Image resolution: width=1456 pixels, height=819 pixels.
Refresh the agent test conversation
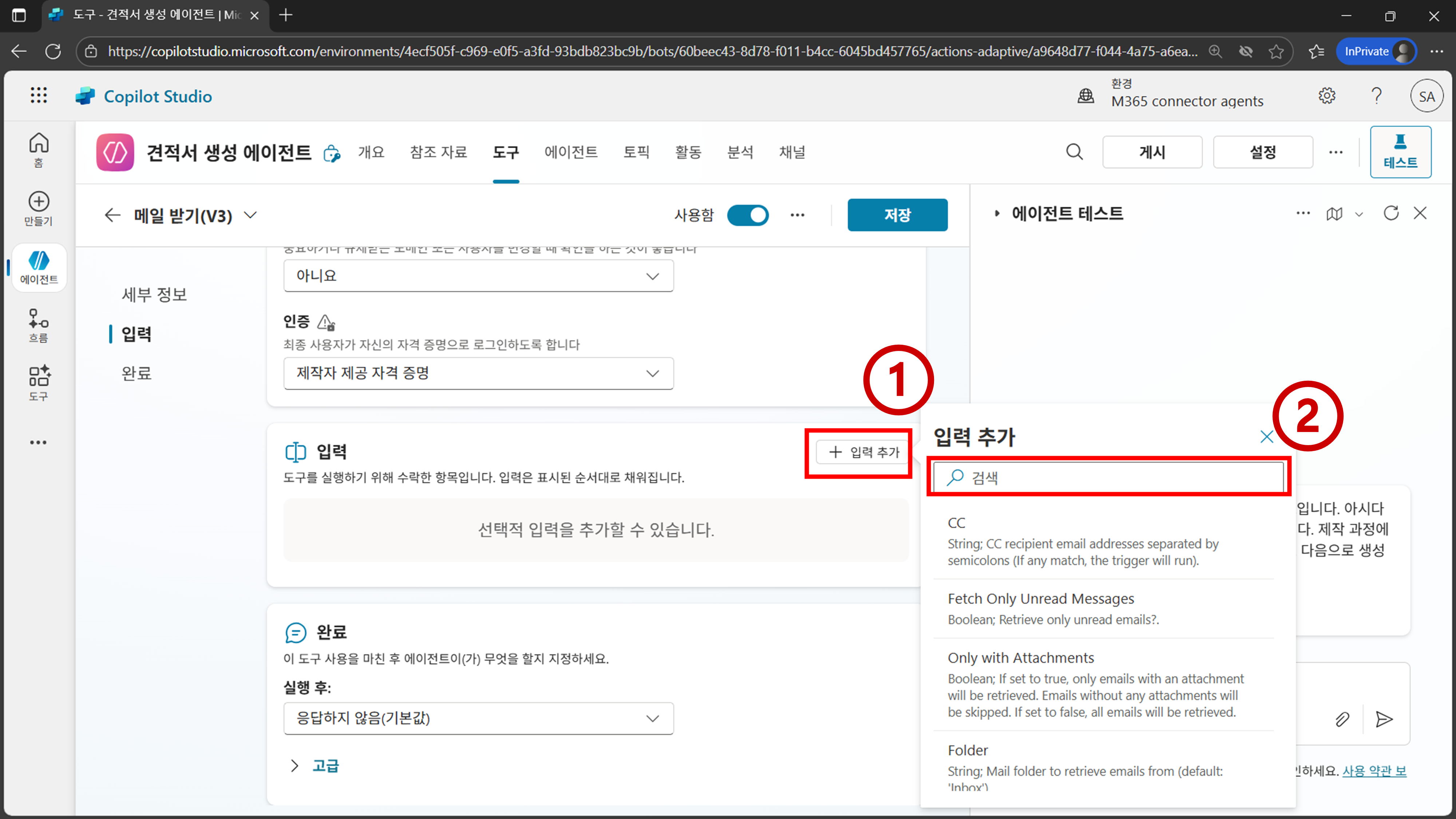click(1390, 213)
